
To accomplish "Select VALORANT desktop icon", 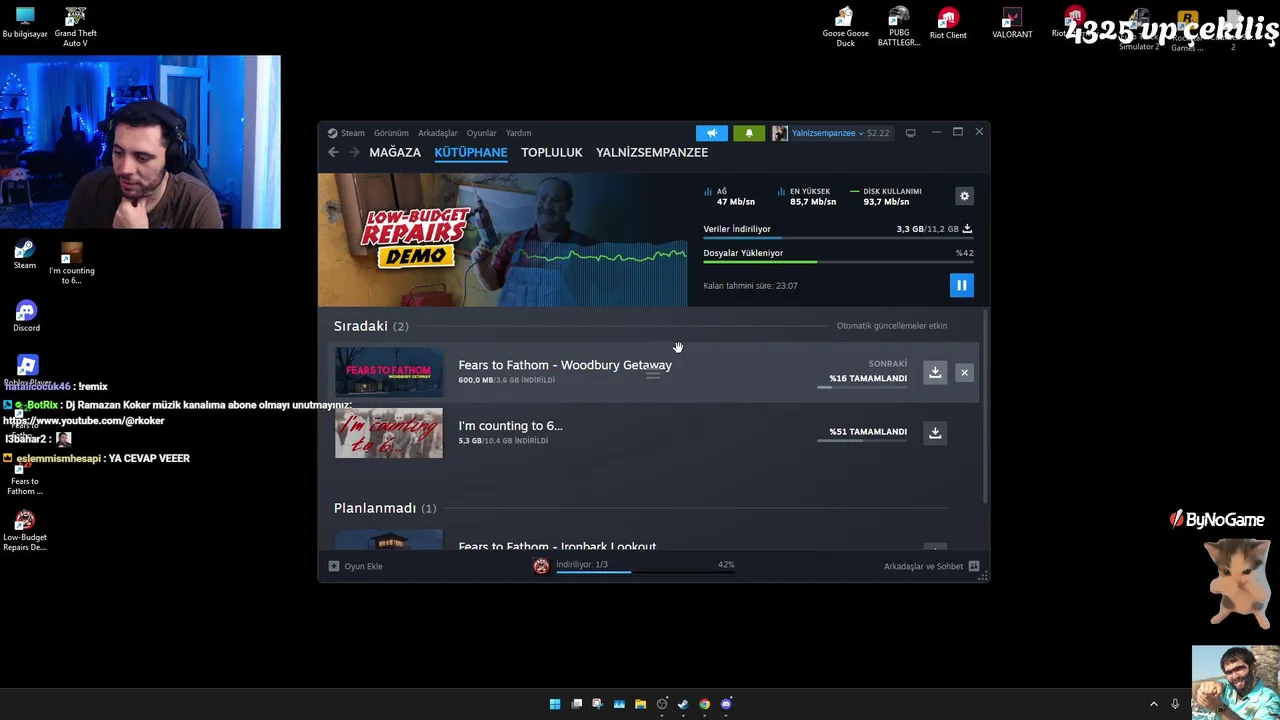I will [1012, 24].
